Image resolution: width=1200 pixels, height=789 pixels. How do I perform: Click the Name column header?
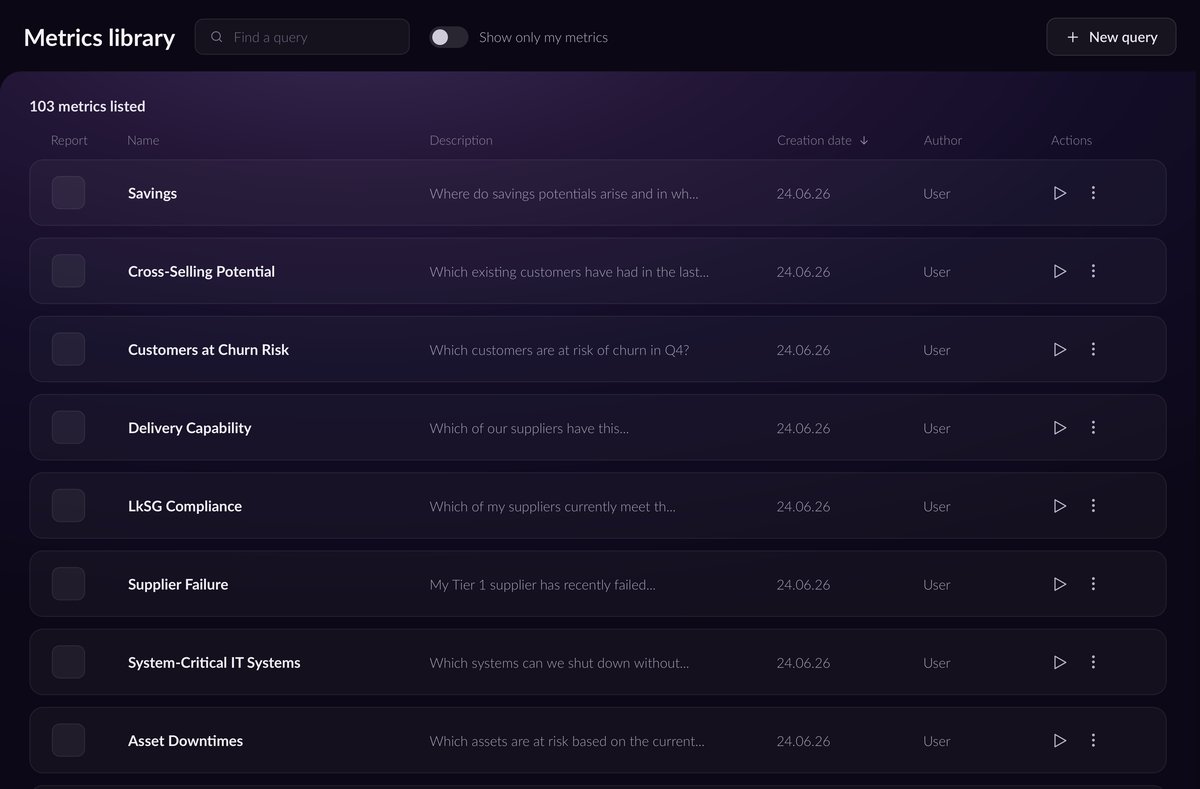[x=143, y=140]
